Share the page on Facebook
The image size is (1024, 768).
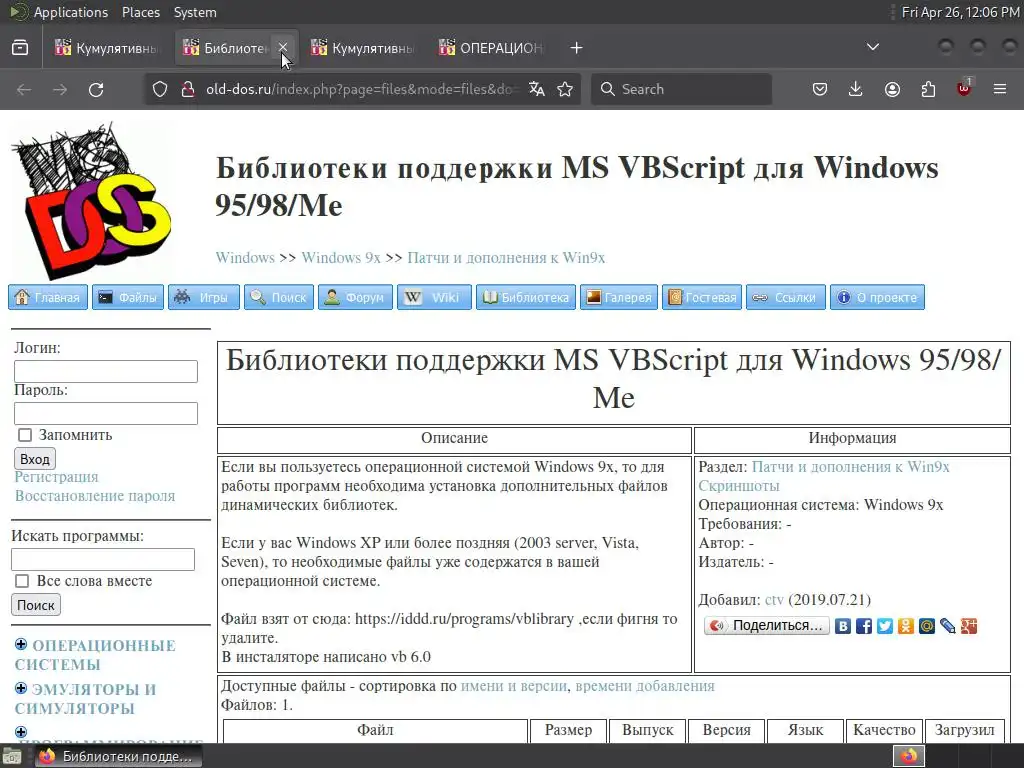click(x=863, y=626)
